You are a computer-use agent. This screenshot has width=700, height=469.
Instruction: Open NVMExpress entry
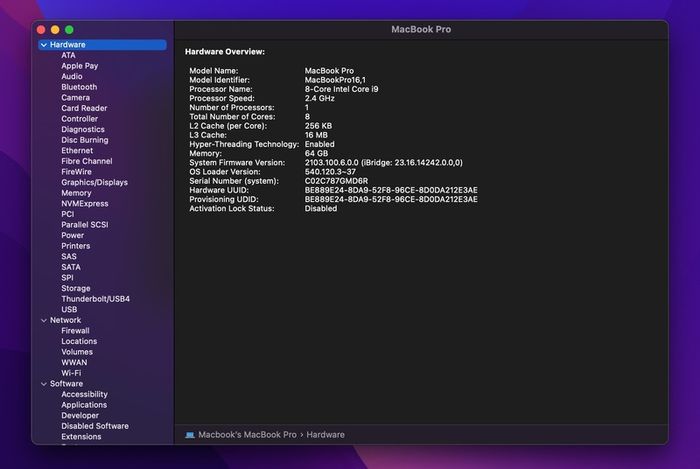coord(85,203)
